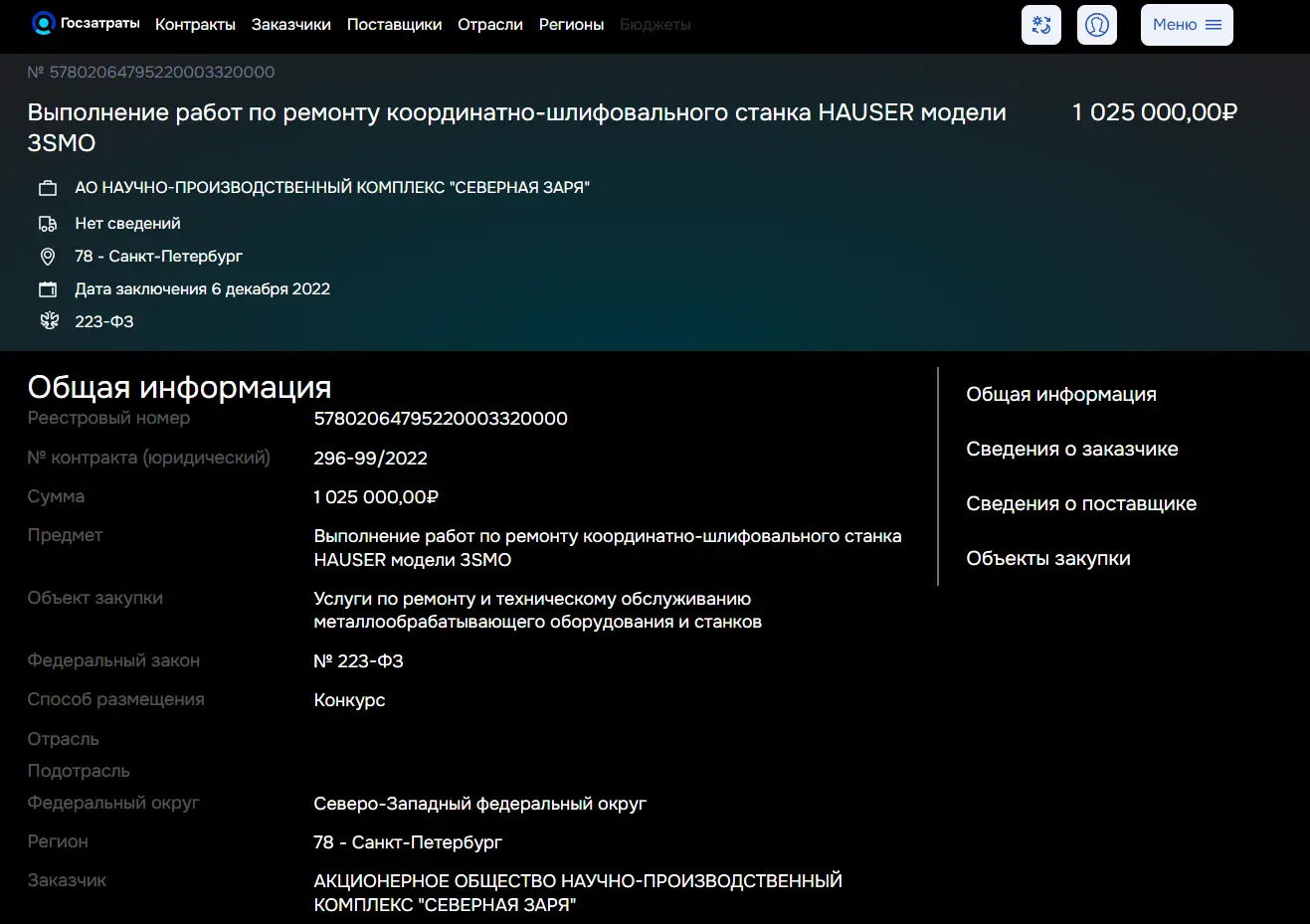The width and height of the screenshot is (1310, 924).
Task: Click the Сумма label
Action: 56,497
